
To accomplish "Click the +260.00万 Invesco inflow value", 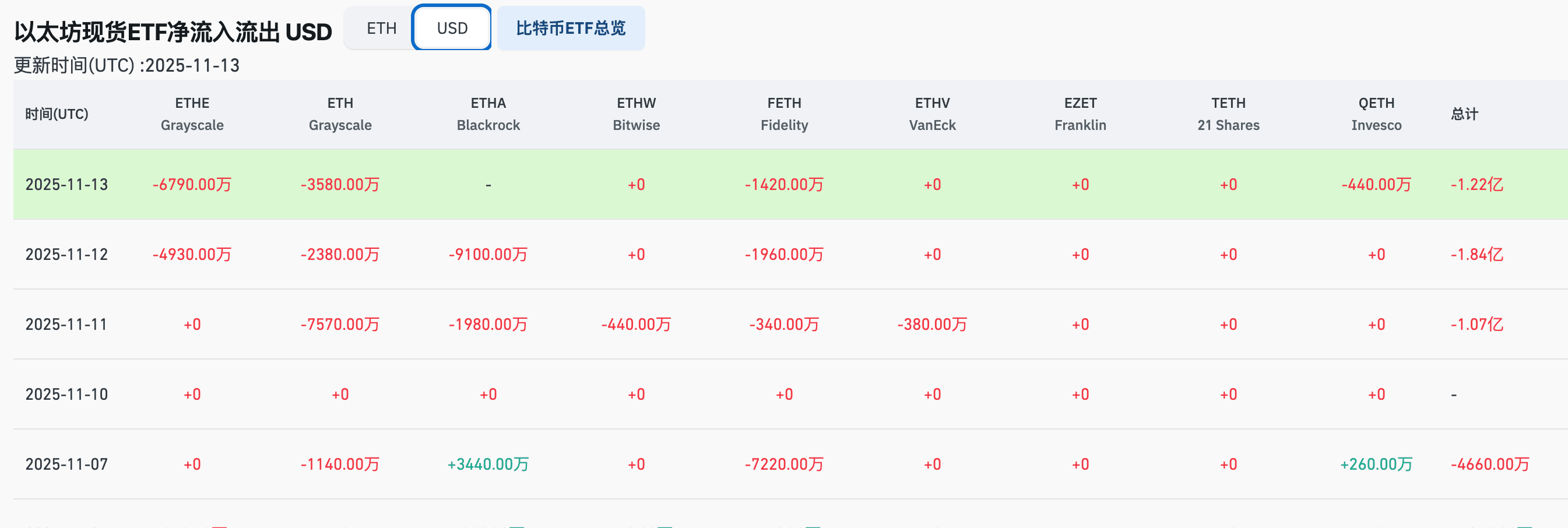I will 1376,464.
